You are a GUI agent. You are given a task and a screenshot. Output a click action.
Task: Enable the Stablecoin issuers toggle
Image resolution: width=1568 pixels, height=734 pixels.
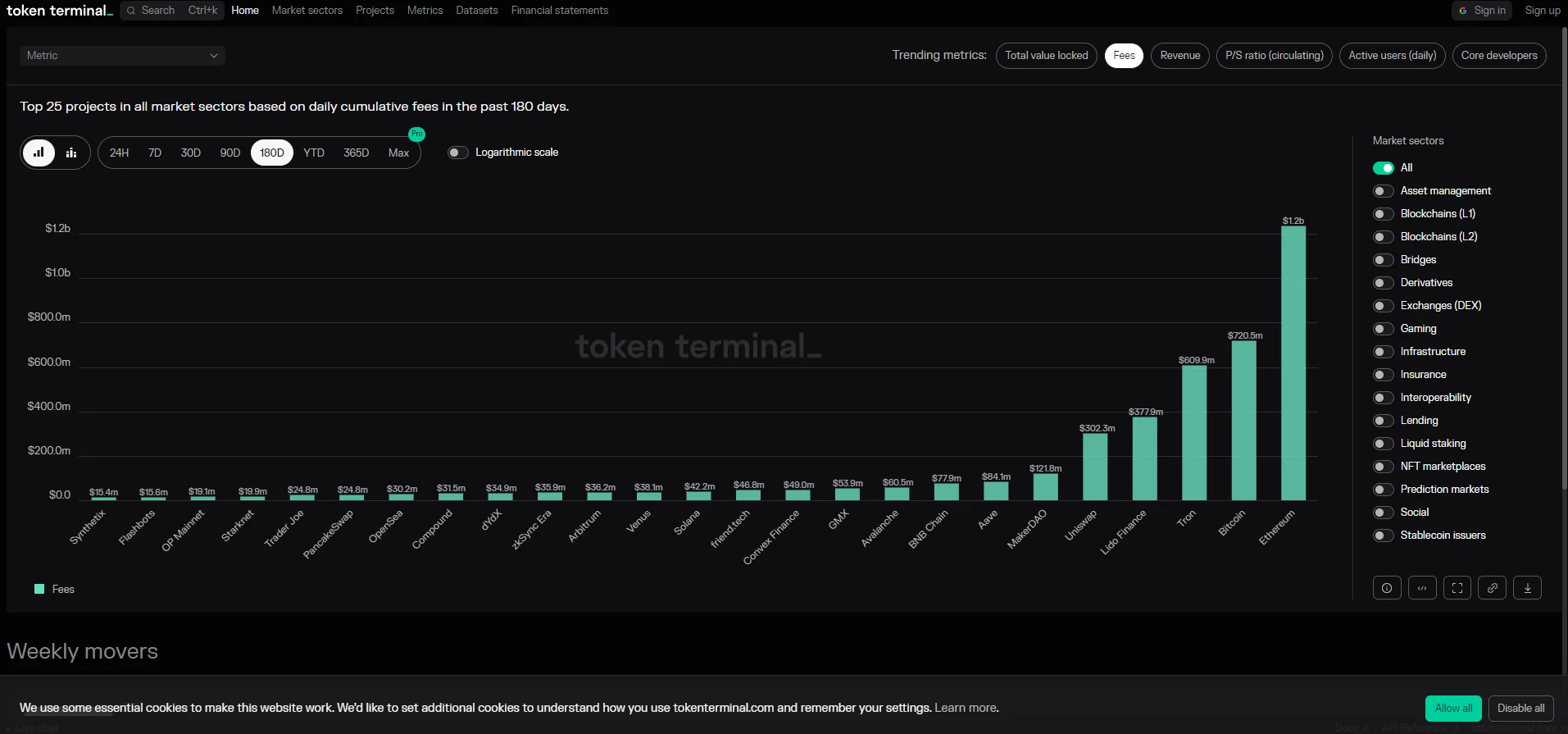coord(1384,536)
